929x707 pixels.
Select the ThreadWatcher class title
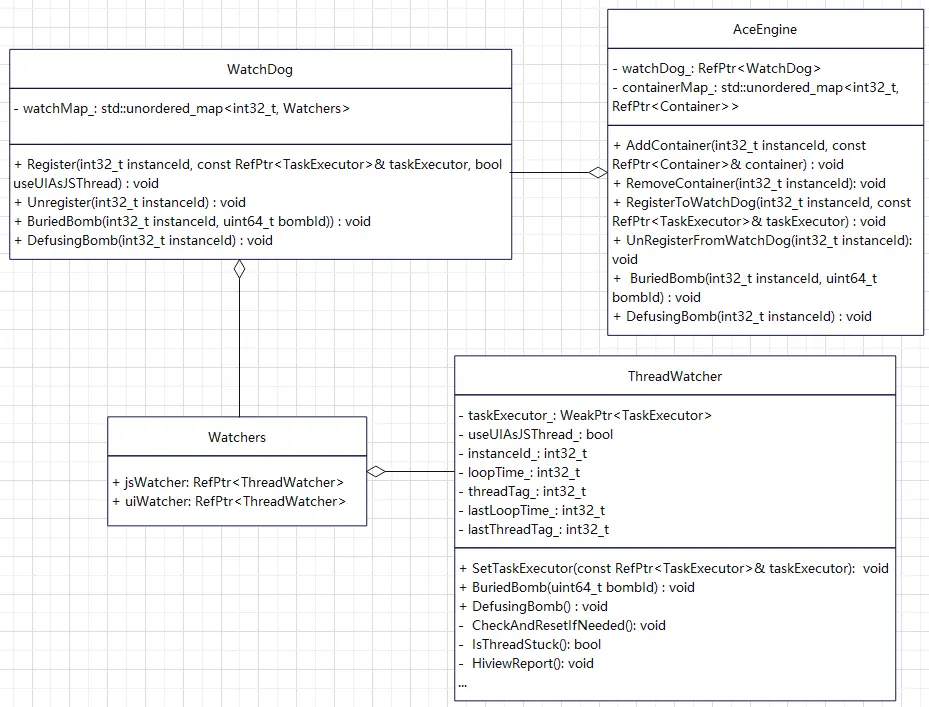point(675,376)
